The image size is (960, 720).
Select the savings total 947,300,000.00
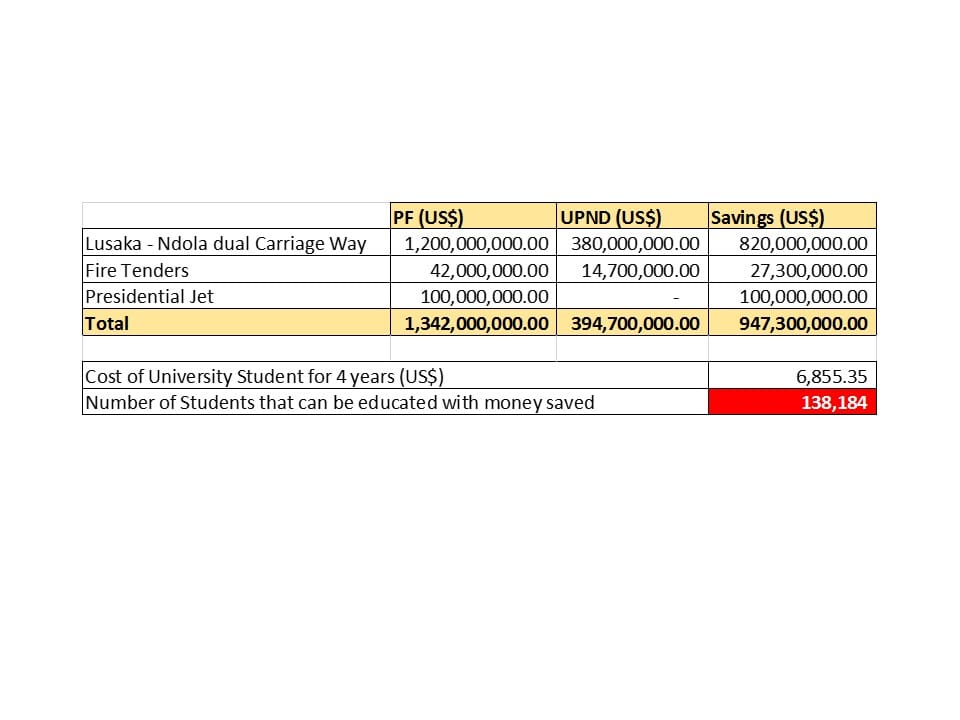[792, 323]
